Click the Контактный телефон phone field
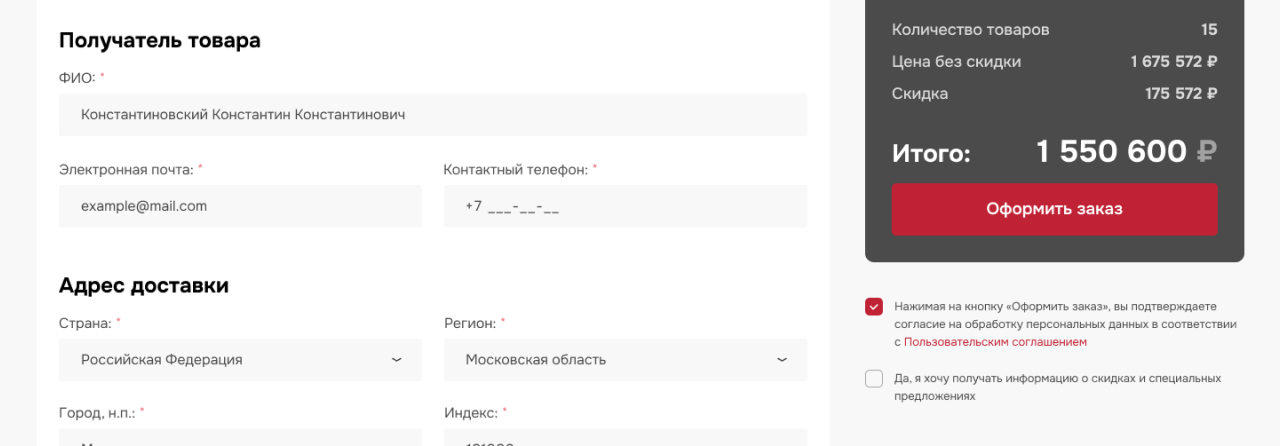This screenshot has width=1280, height=446. click(x=625, y=206)
